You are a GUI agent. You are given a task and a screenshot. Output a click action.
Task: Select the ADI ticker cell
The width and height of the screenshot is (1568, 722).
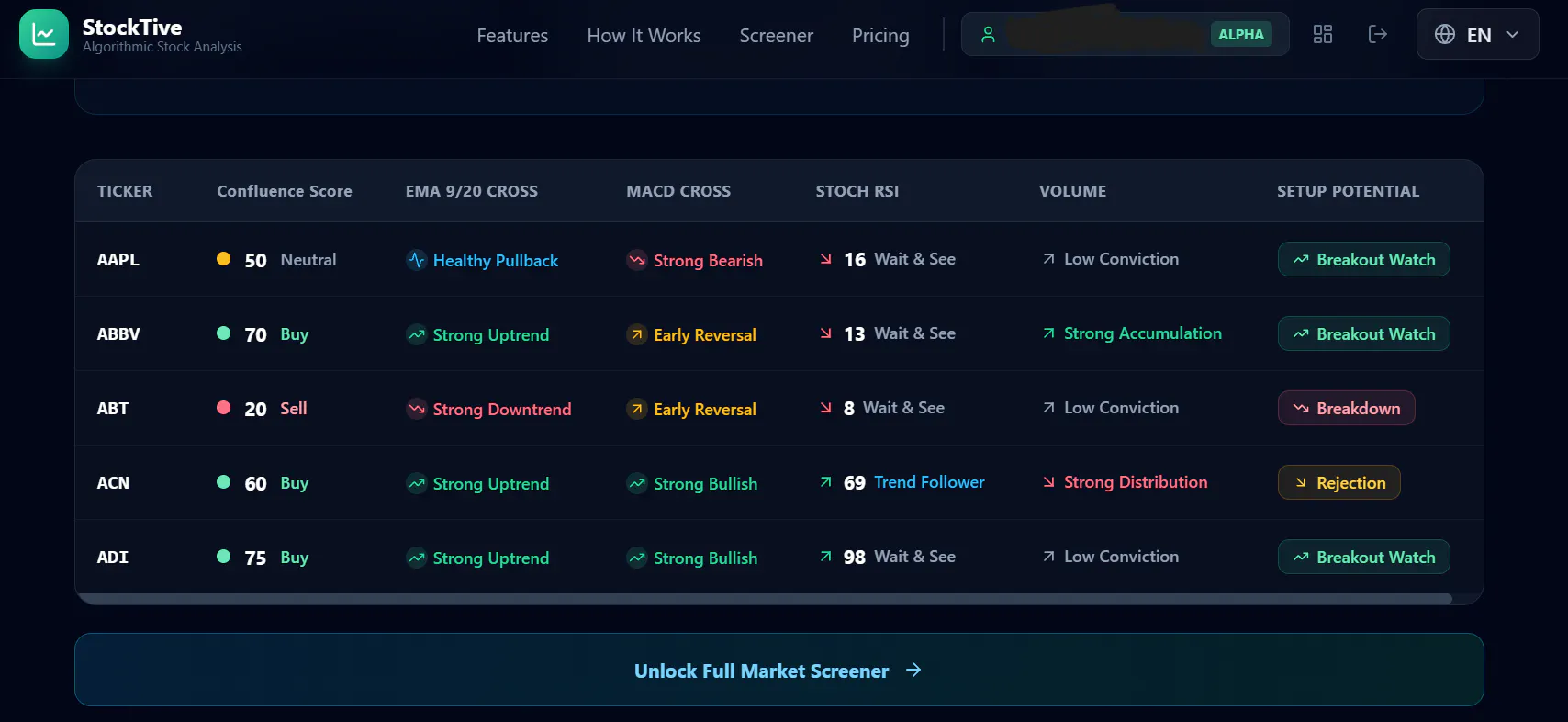point(112,558)
